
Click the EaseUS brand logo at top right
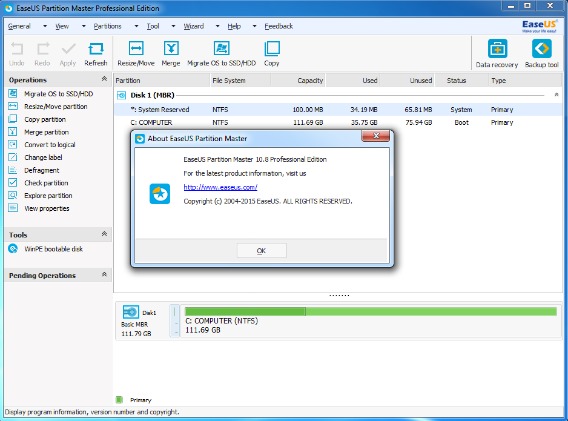pos(539,26)
